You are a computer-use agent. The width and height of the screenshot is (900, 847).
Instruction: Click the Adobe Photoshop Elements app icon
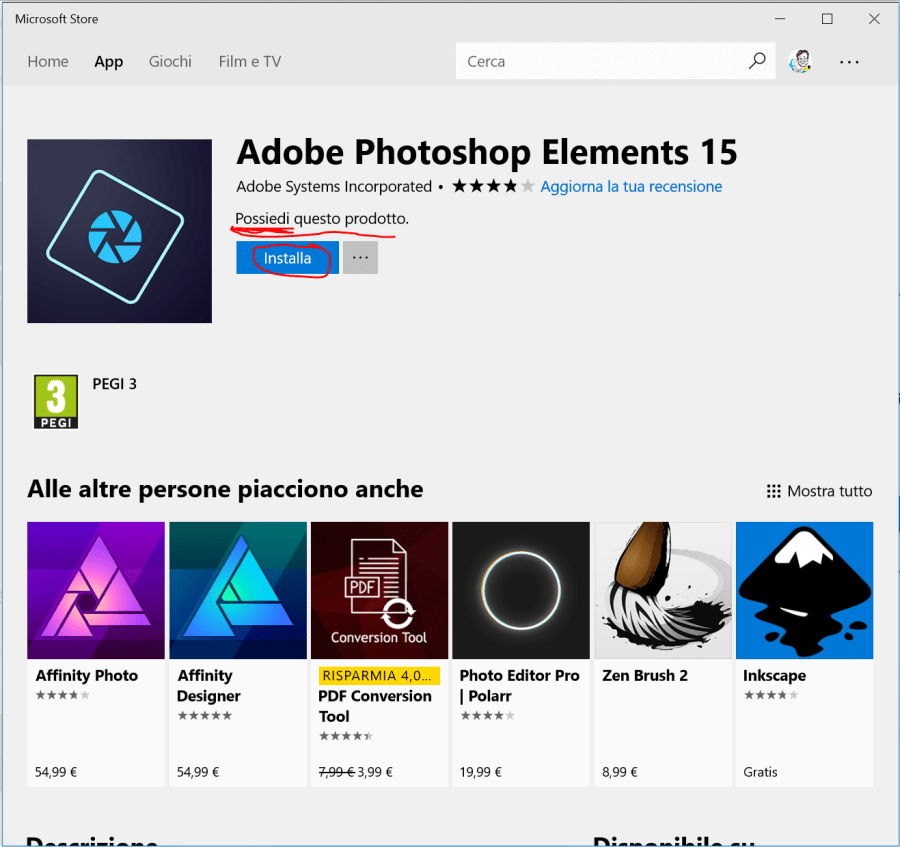coord(119,231)
